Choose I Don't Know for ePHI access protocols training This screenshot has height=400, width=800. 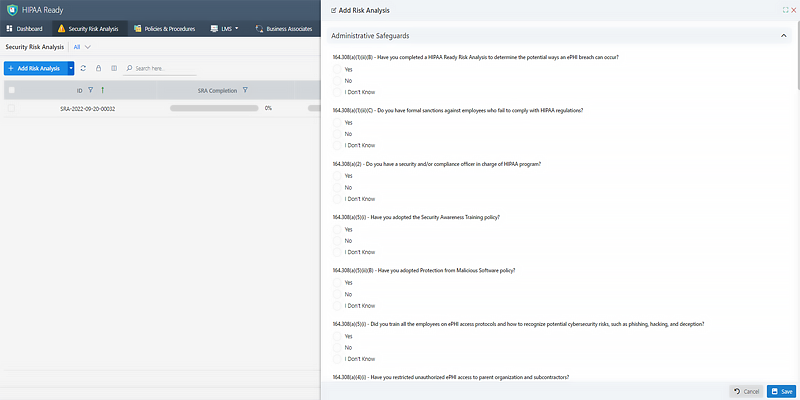point(337,359)
